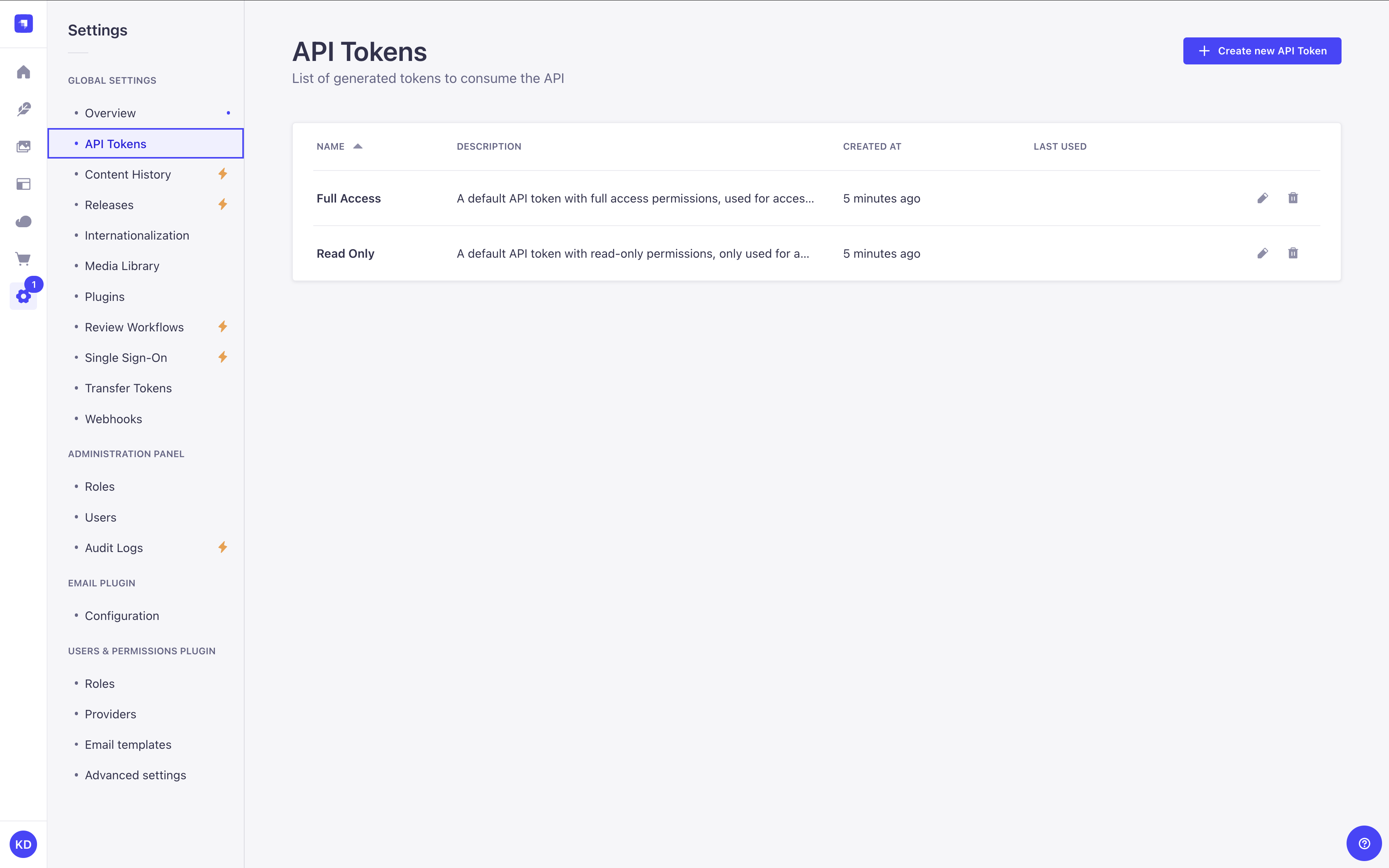Viewport: 1389px width, 868px height.
Task: Click the Create new API Token button
Action: coord(1262,51)
